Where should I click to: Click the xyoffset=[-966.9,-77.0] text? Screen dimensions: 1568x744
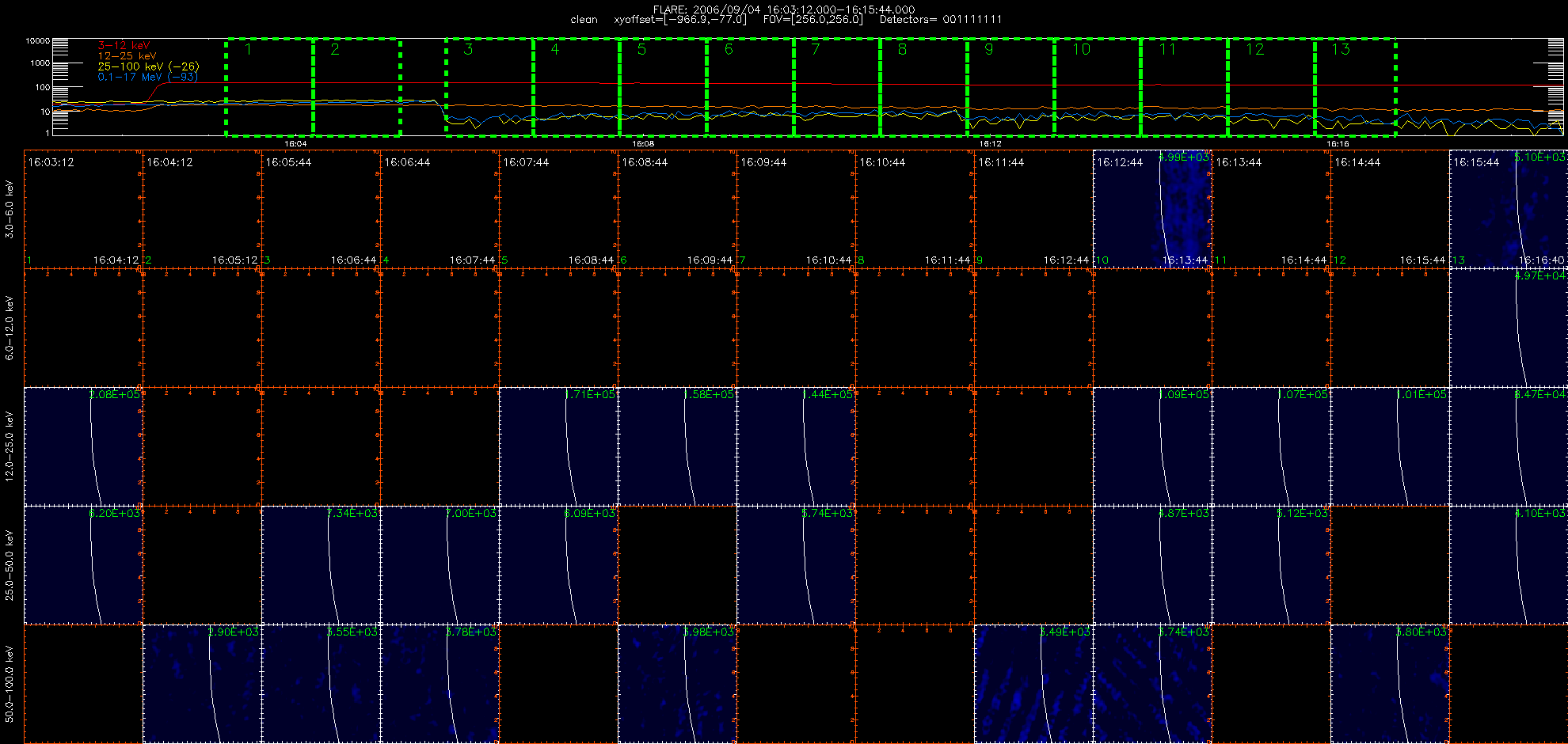point(680,19)
